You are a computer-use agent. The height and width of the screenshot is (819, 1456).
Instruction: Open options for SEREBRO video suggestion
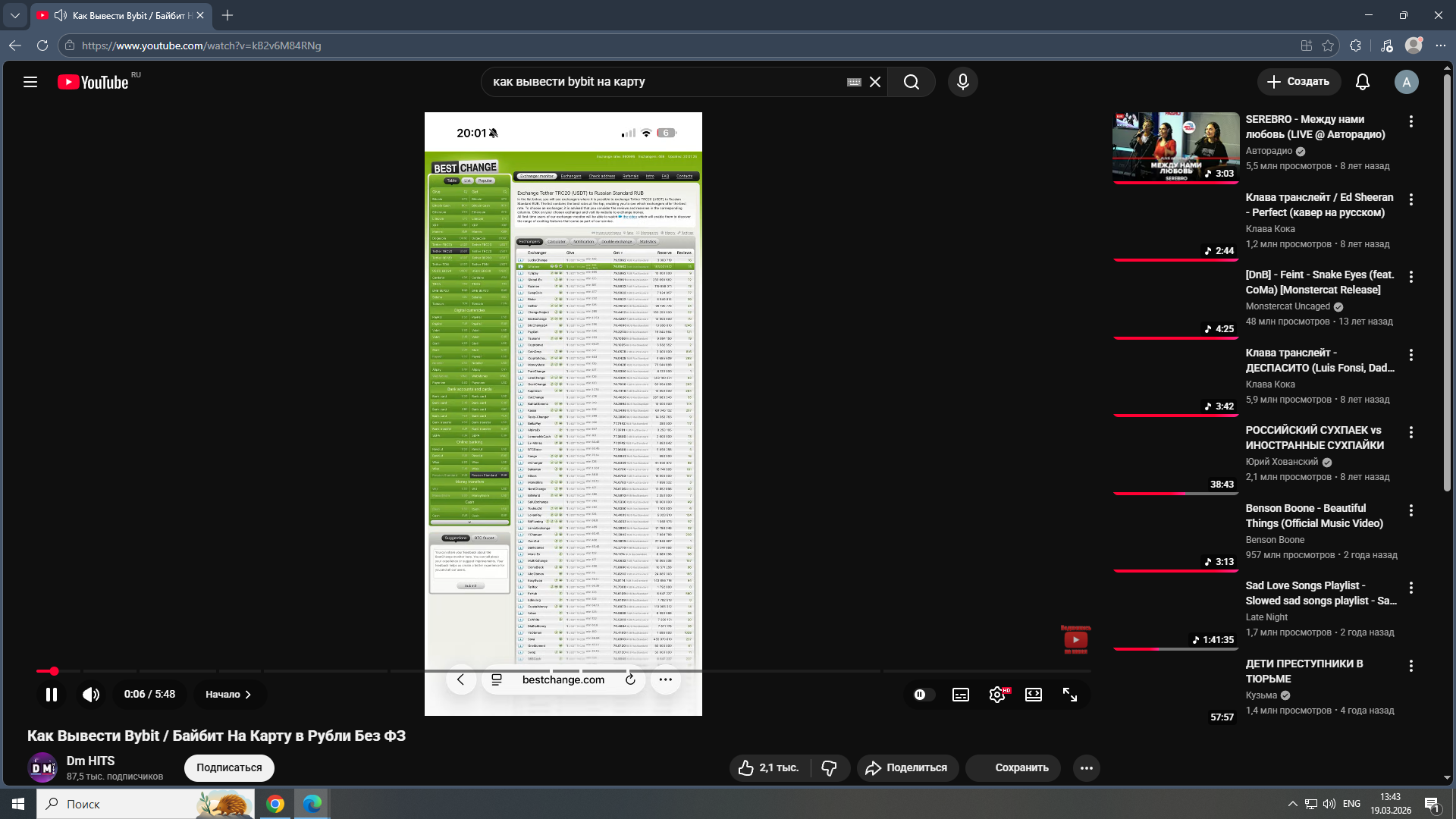(x=1410, y=121)
